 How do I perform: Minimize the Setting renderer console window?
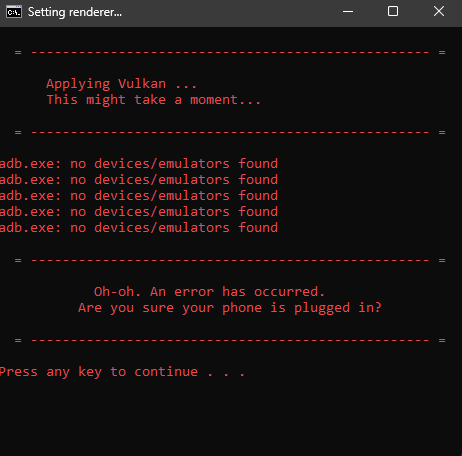(x=348, y=12)
